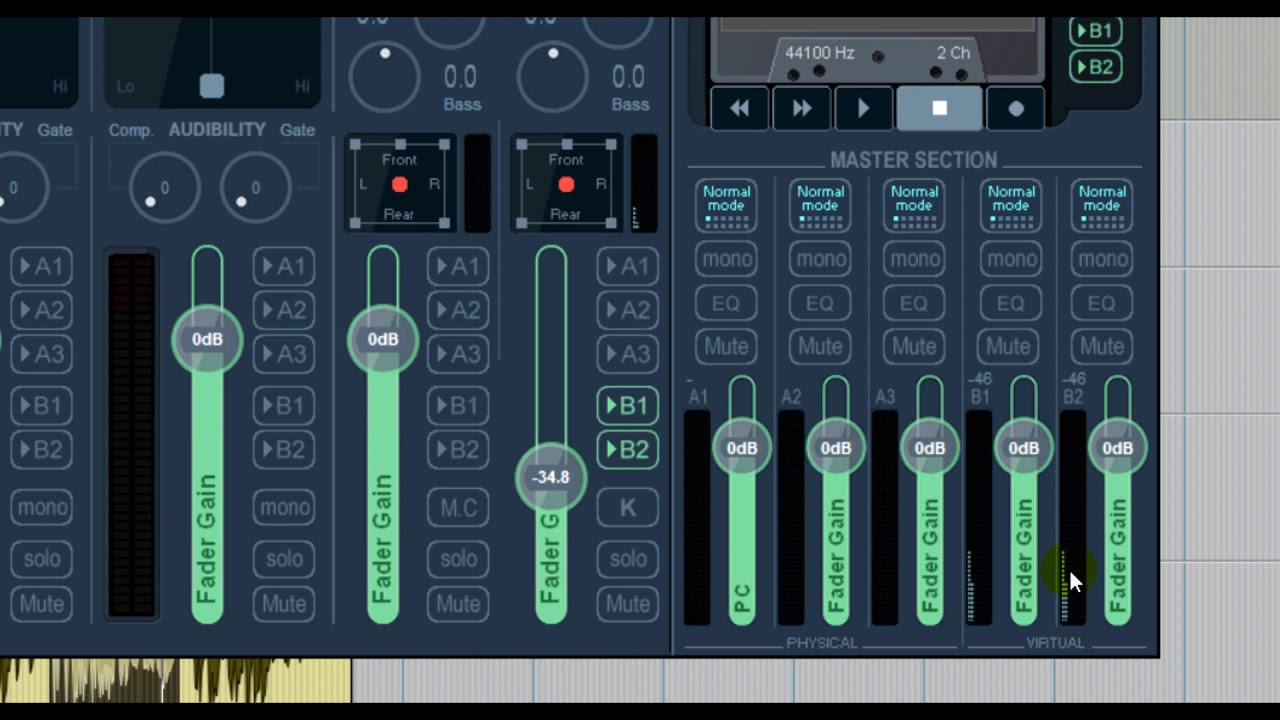This screenshot has width=1280, height=720.
Task: Click the A3 master bus 0dB fader
Action: tap(930, 448)
